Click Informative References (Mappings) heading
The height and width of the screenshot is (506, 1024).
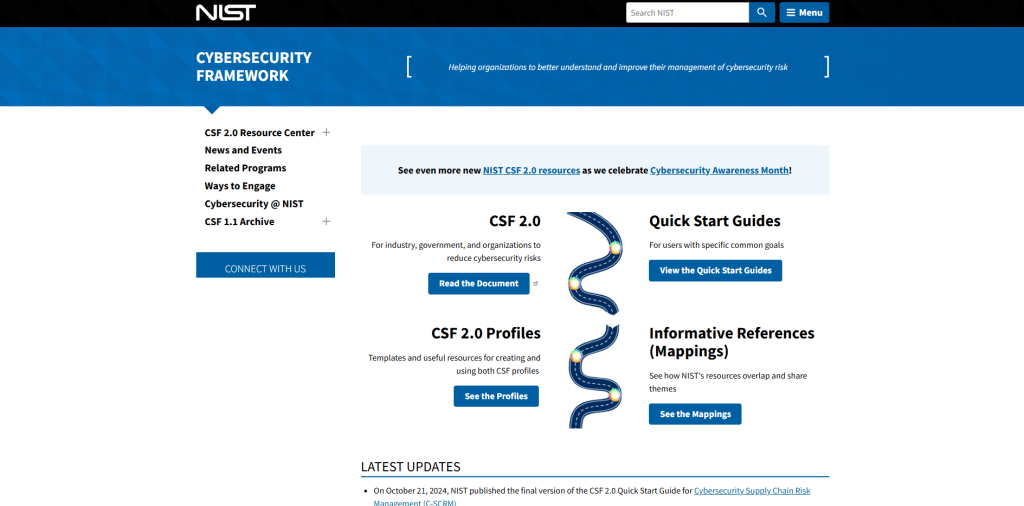tap(731, 342)
